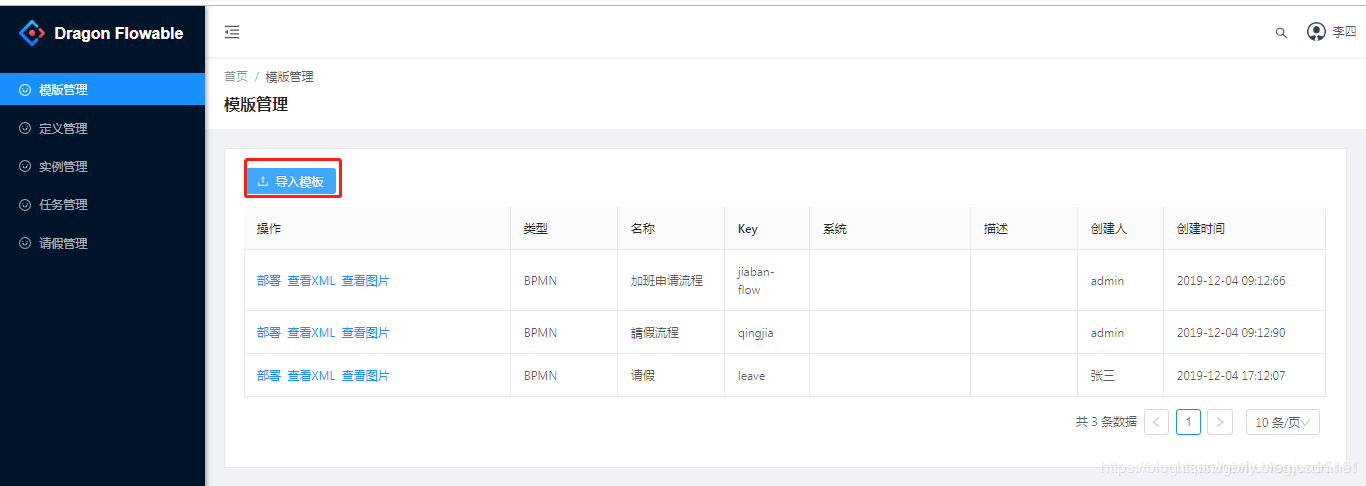Click 模版管理 in the breadcrumb
1366x486 pixels.
click(290, 76)
